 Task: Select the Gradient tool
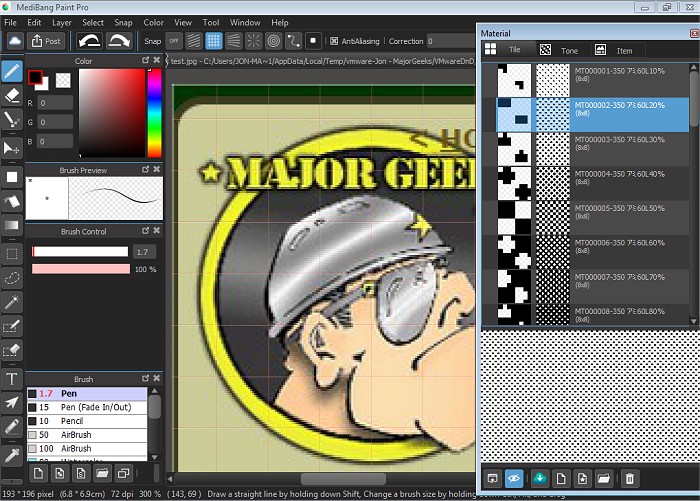tap(12, 225)
